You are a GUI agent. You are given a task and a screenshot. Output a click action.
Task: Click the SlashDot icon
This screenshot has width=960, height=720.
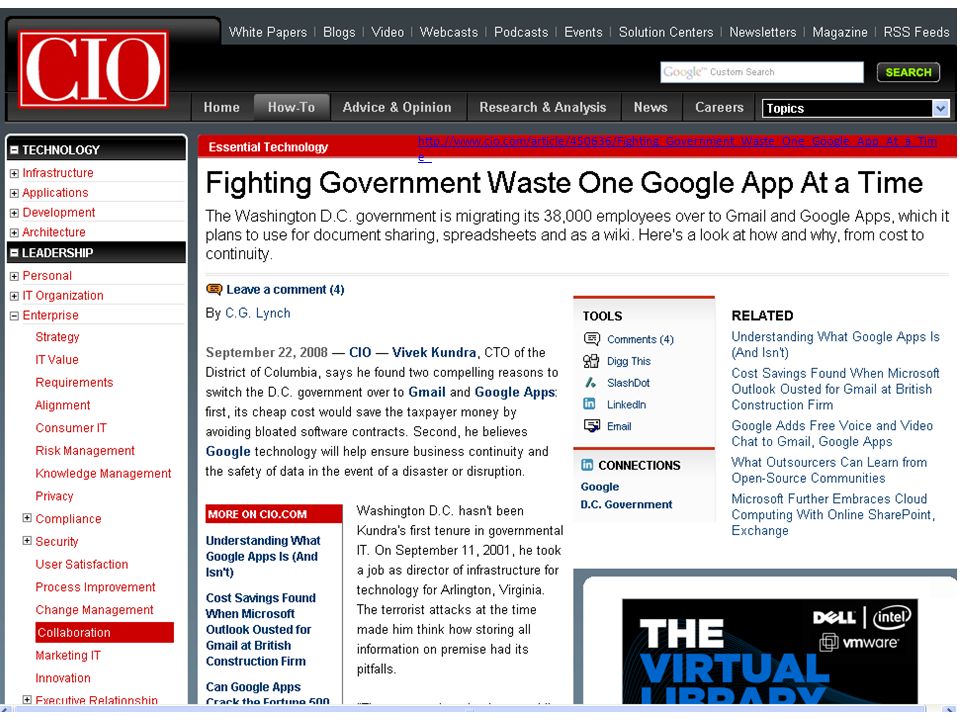point(590,383)
